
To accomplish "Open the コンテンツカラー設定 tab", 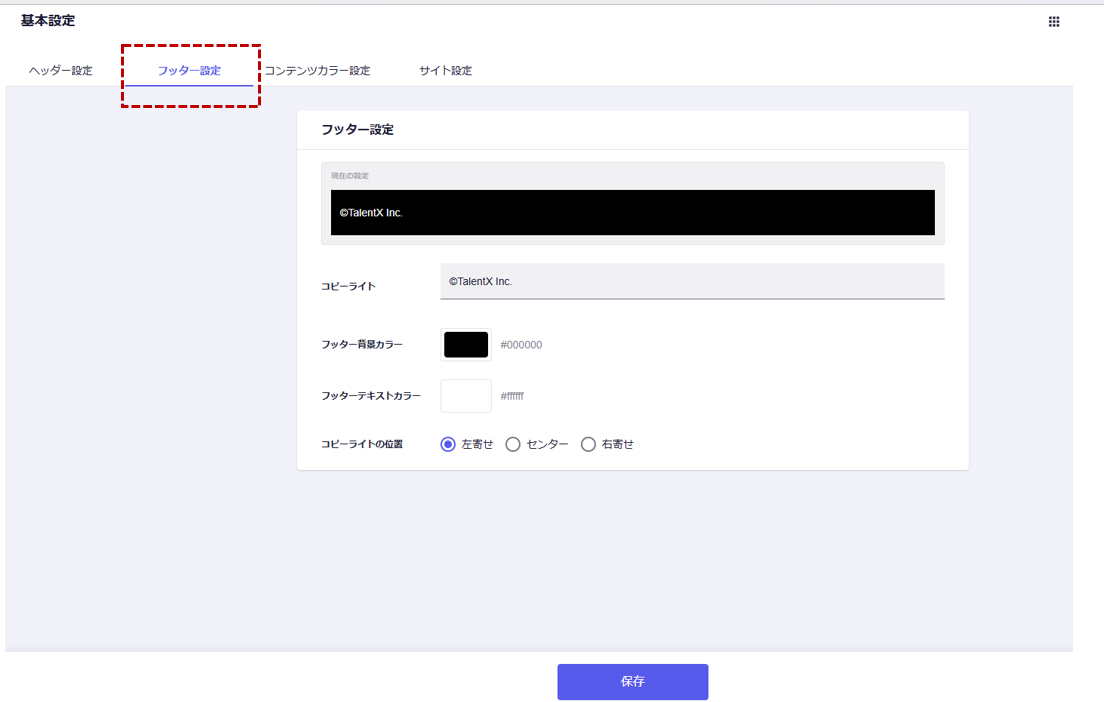I will pos(317,71).
